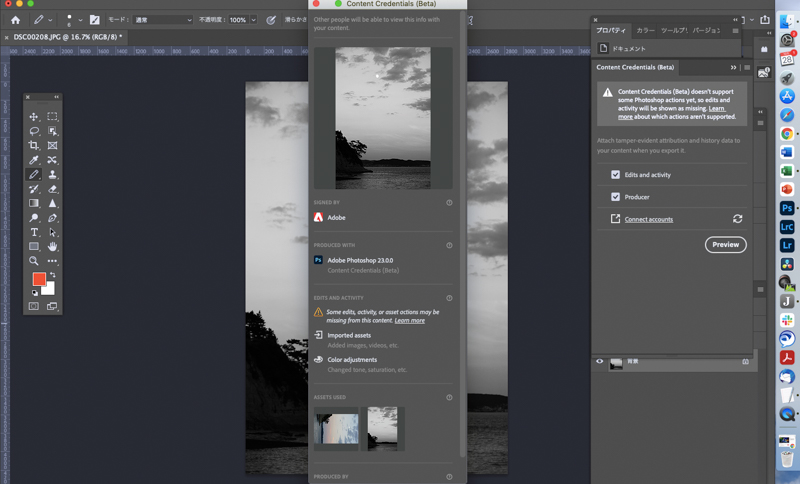The image size is (800, 484).
Task: Select the Type tool
Action: point(34,232)
